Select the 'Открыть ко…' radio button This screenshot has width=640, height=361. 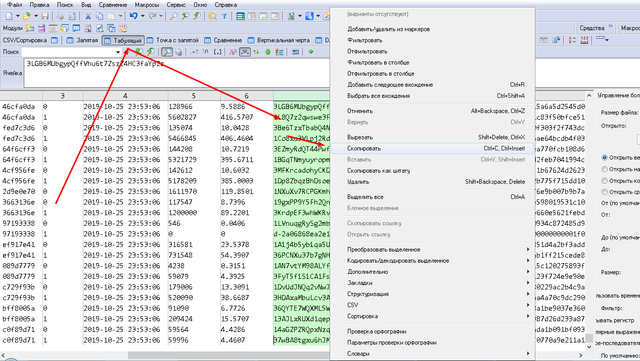click(x=604, y=180)
